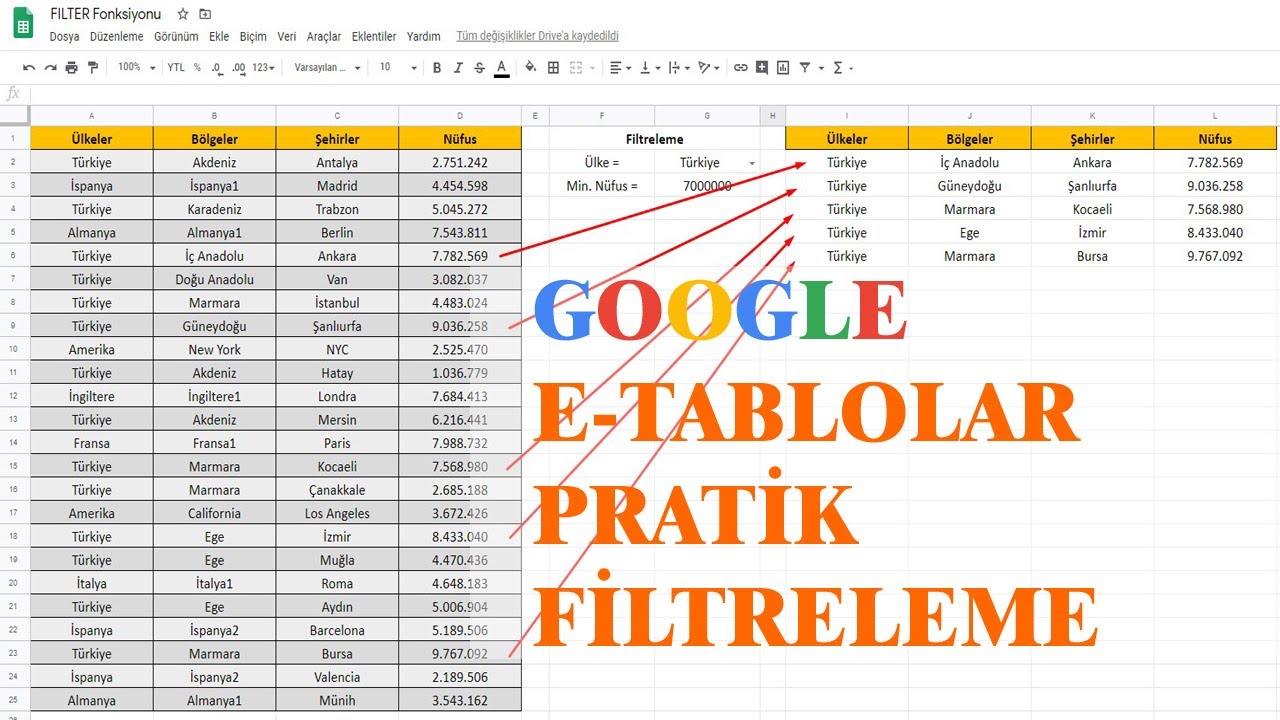
Task: Select the New York cell
Action: point(214,349)
